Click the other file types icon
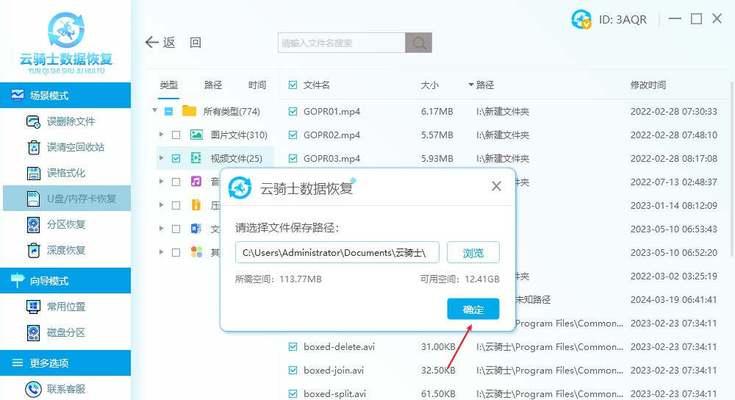Viewport: 735px width, 400px height. (x=196, y=252)
